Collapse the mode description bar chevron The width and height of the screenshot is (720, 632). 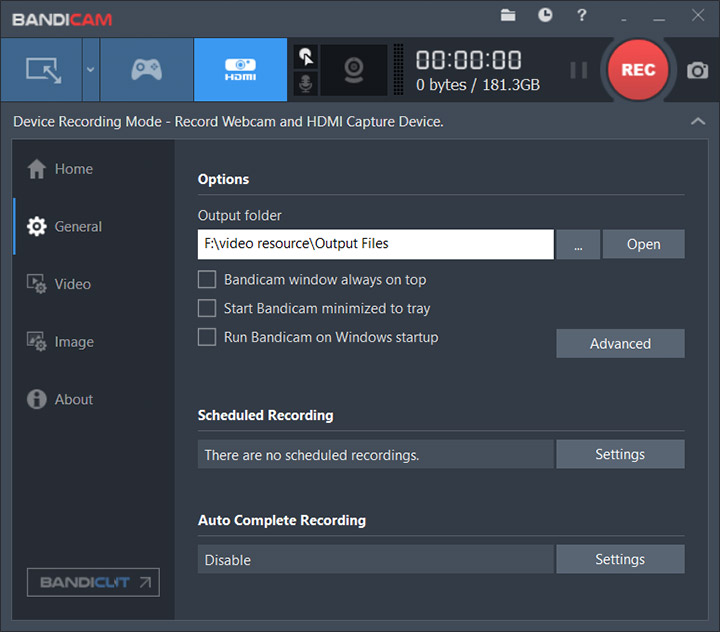click(697, 121)
